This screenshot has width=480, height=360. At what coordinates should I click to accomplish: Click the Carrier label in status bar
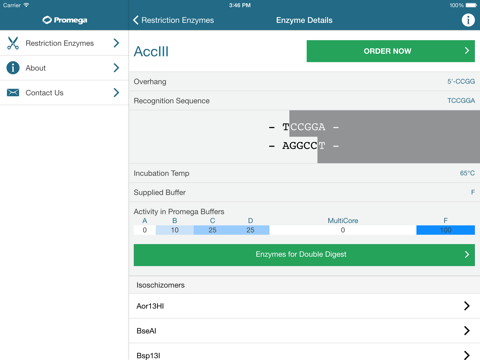[12, 5]
